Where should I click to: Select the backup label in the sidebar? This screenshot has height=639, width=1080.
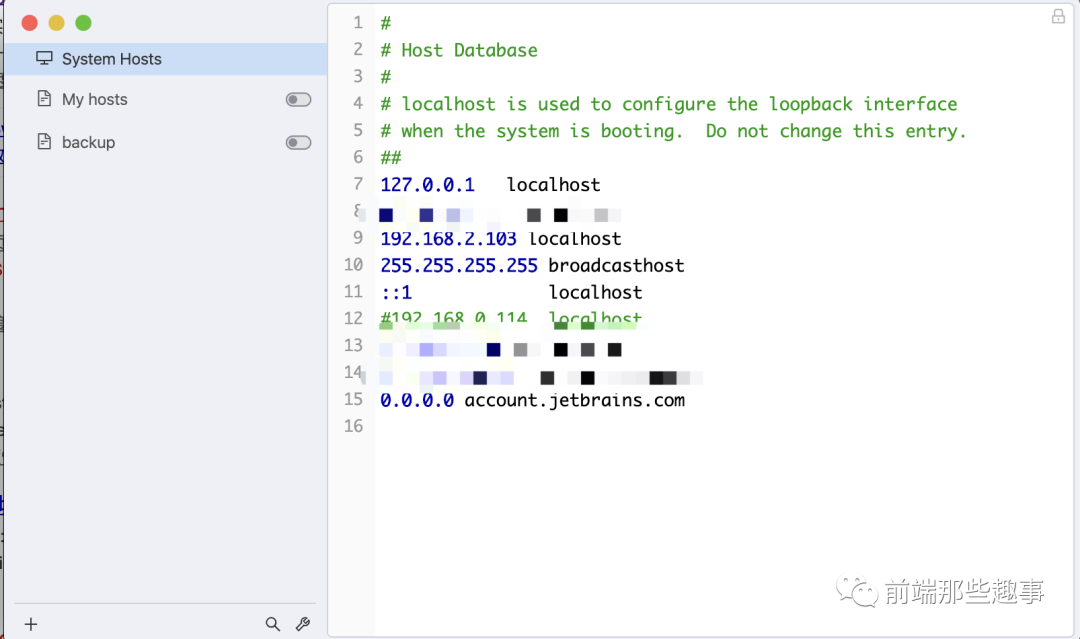coord(88,142)
